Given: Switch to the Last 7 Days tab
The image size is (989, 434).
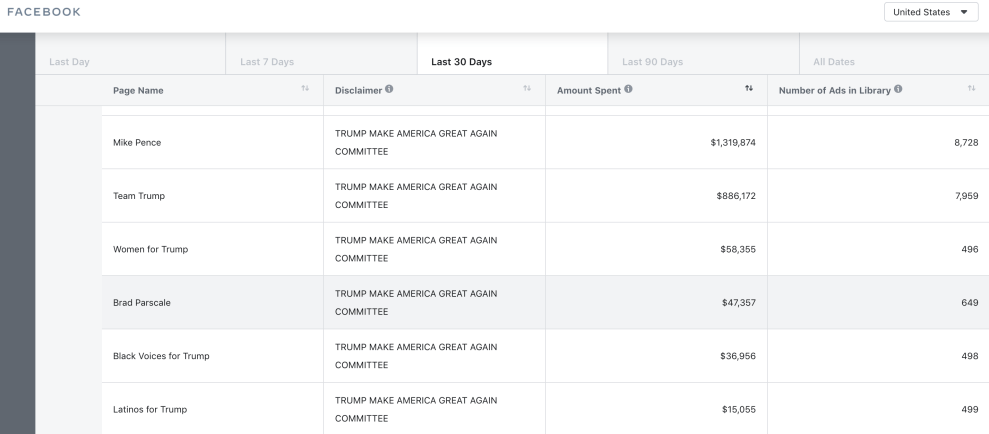Looking at the screenshot, I should click(267, 62).
